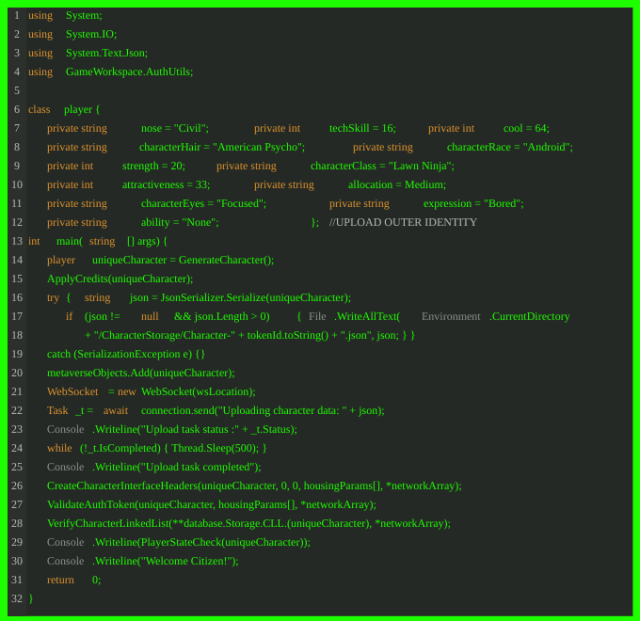The height and width of the screenshot is (621, 640).
Task: Click line number 19 in the gutter
Action: [x=17, y=354]
